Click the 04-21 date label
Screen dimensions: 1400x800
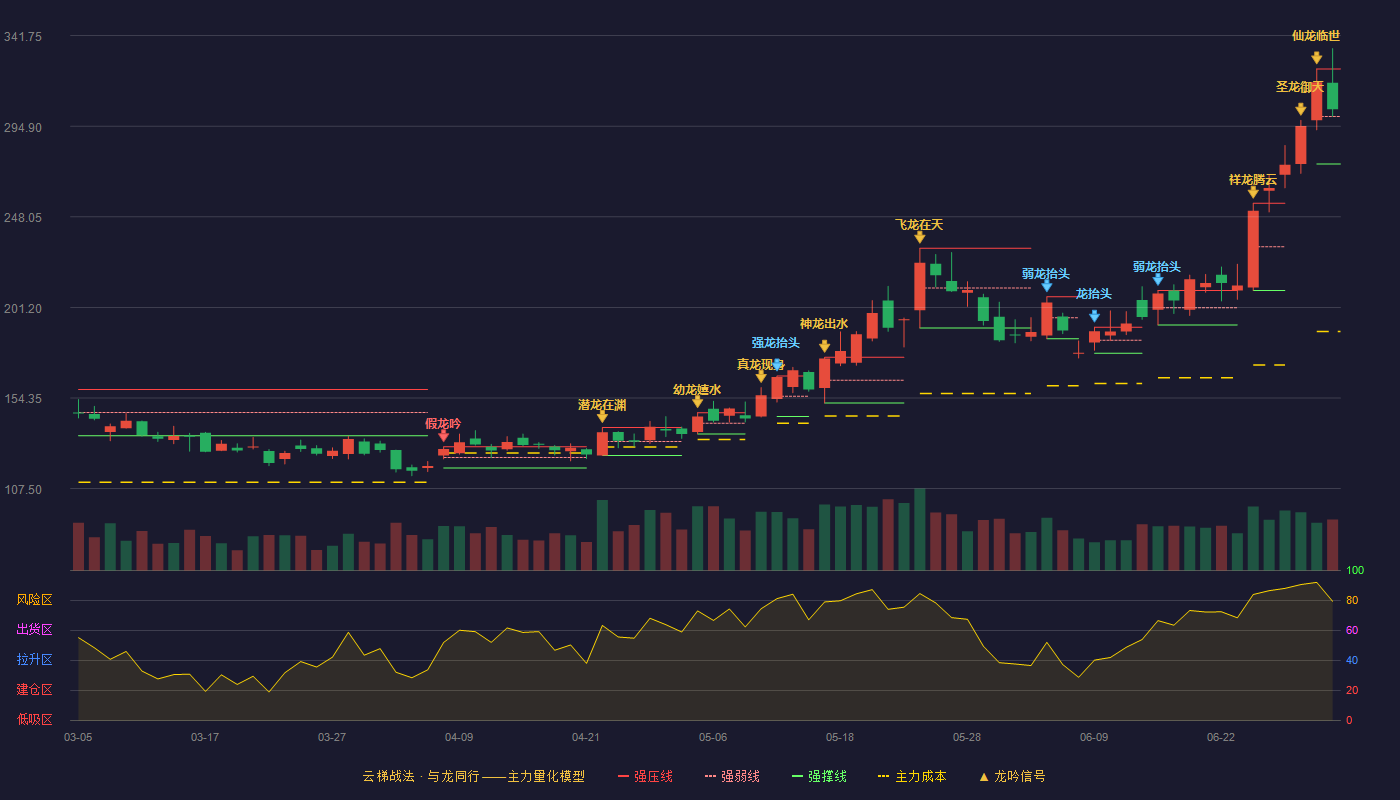coord(586,737)
